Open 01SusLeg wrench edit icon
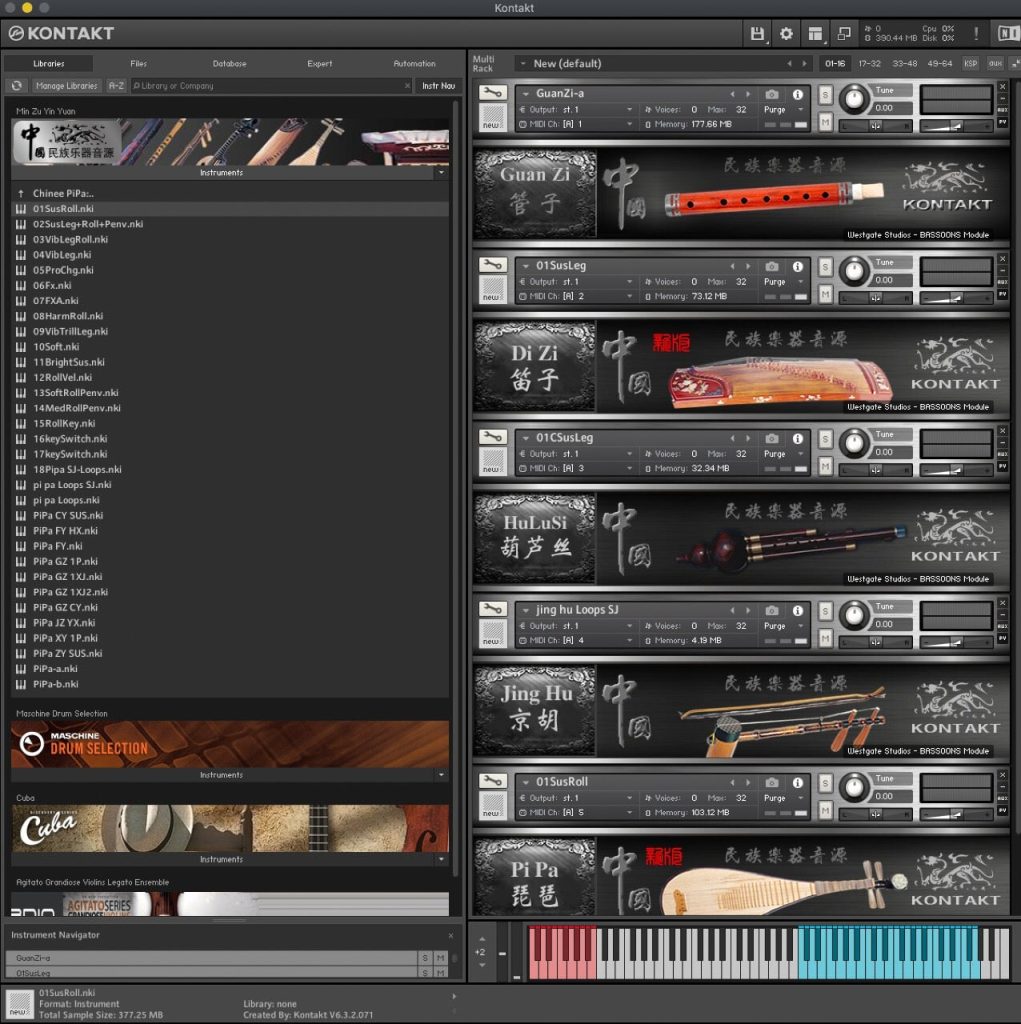This screenshot has height=1024, width=1021. 493,265
